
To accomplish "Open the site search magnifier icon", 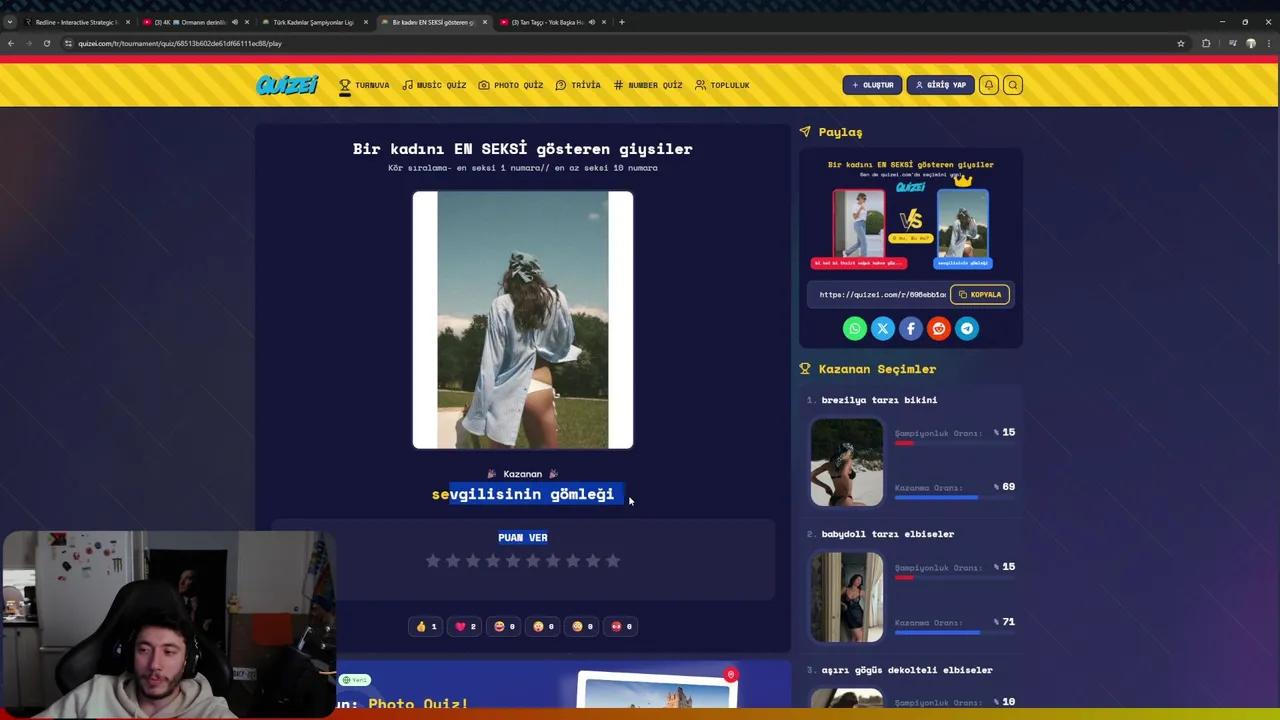I will (x=1013, y=85).
